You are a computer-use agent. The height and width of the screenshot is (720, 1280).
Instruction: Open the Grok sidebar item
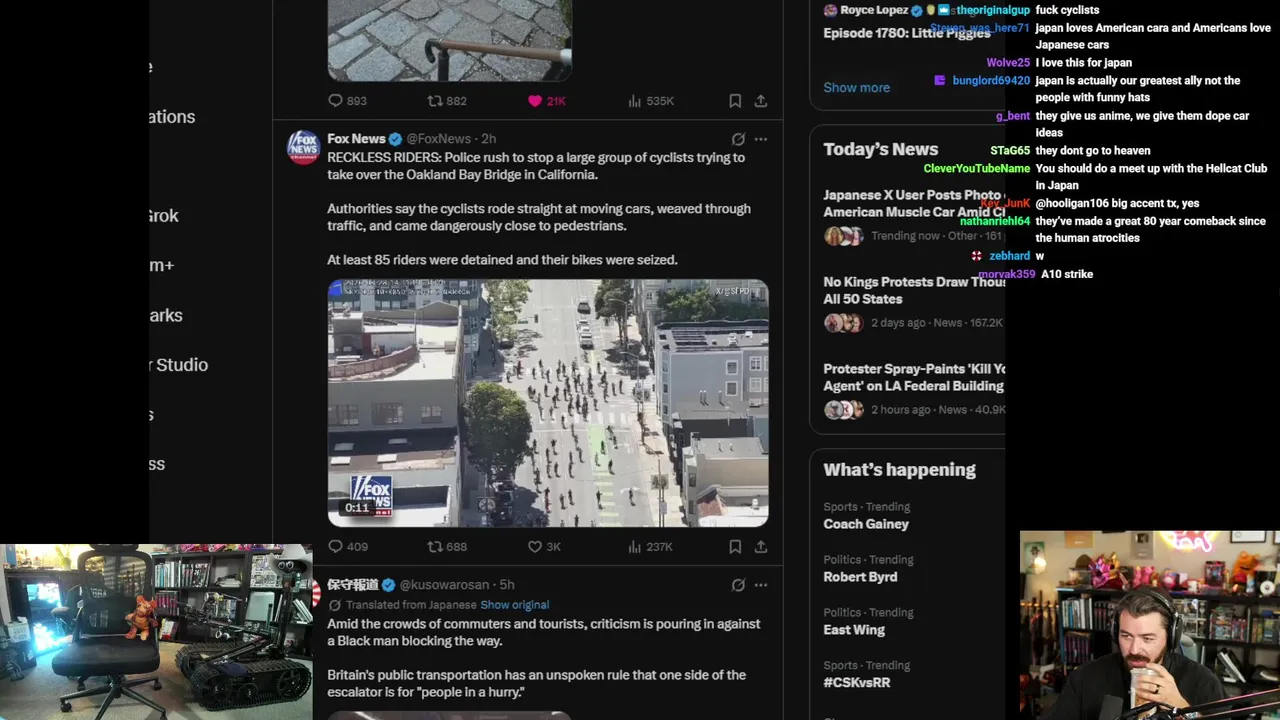[164, 216]
